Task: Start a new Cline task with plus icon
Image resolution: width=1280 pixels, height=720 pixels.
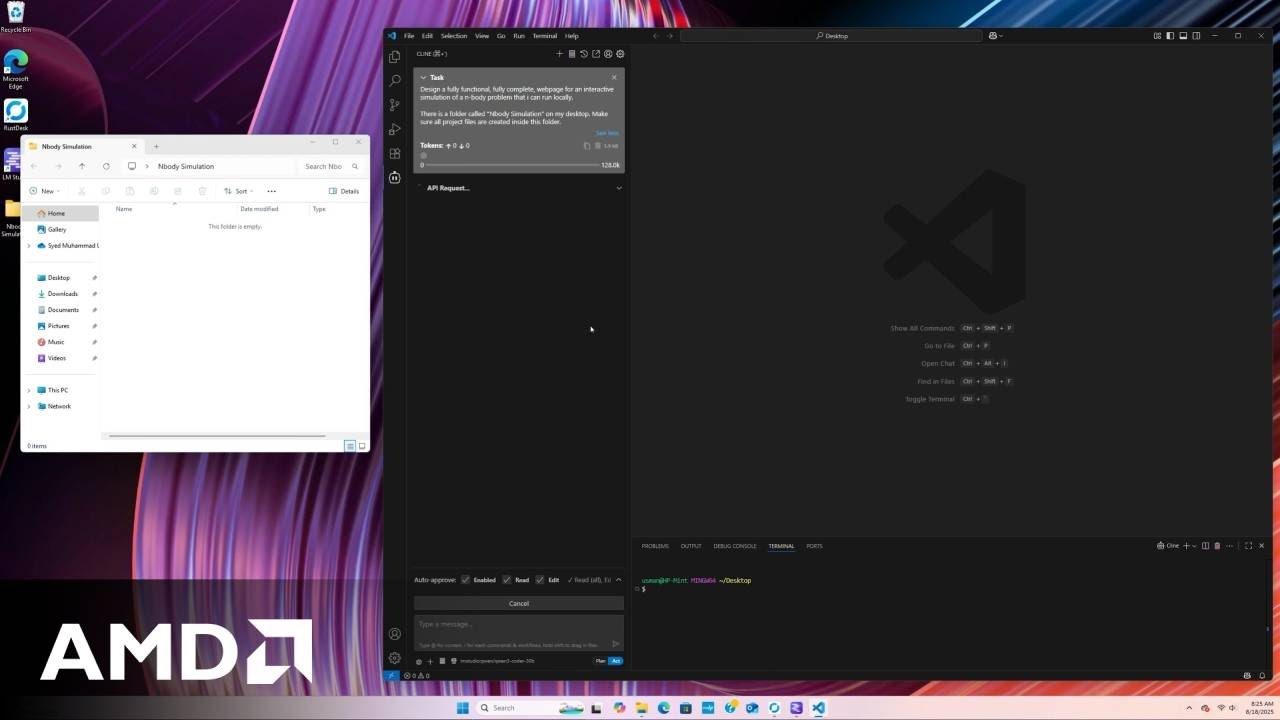Action: point(560,54)
